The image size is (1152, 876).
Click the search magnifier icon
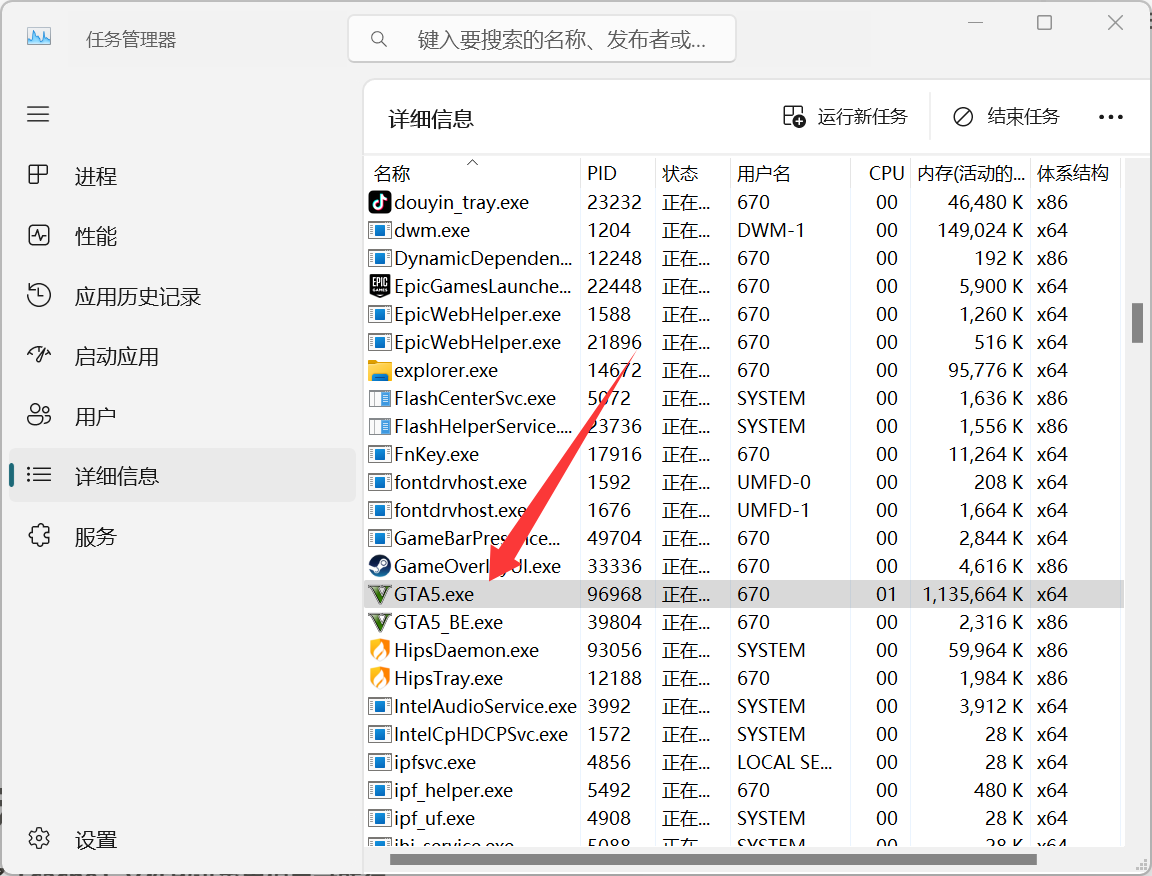point(379,39)
